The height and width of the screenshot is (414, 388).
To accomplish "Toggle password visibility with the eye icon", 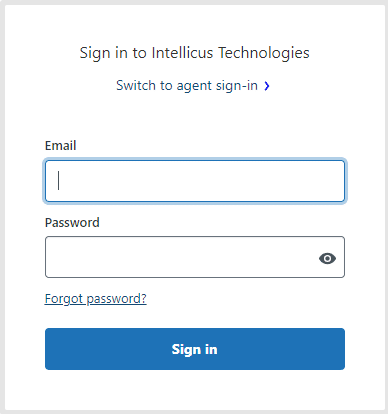I will point(327,258).
